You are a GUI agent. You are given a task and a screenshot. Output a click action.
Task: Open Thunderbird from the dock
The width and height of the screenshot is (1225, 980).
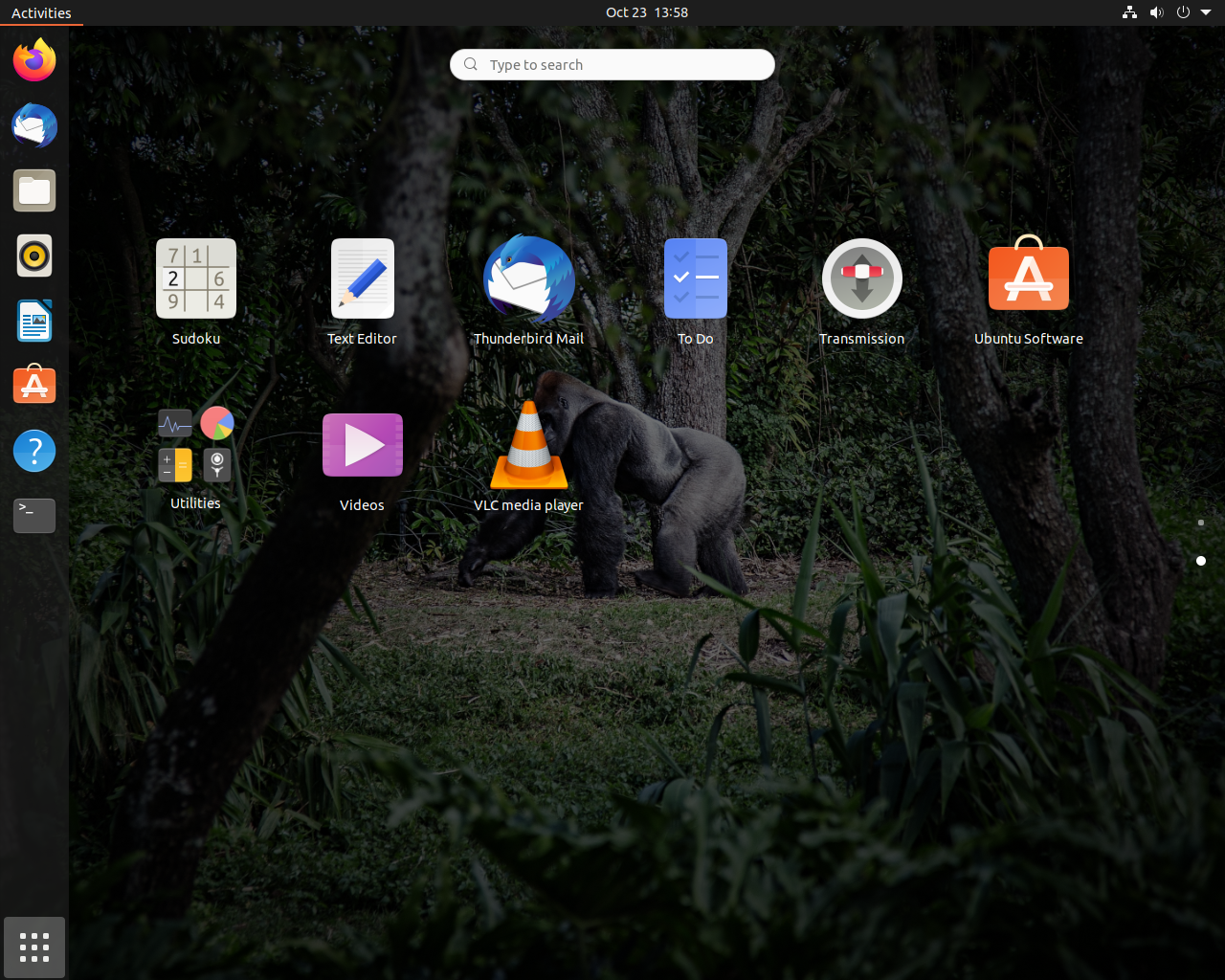34,125
